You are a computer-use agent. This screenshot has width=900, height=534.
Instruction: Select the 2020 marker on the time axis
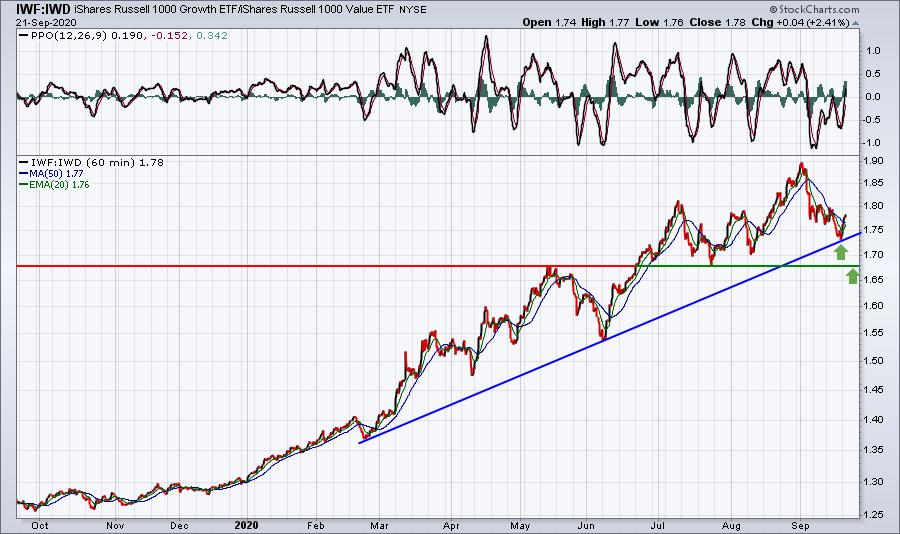246,524
